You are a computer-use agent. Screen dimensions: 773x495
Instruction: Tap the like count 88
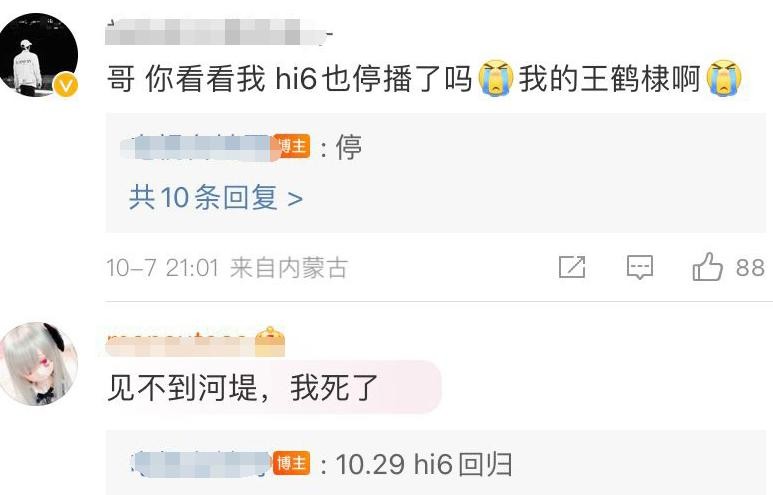coord(750,268)
